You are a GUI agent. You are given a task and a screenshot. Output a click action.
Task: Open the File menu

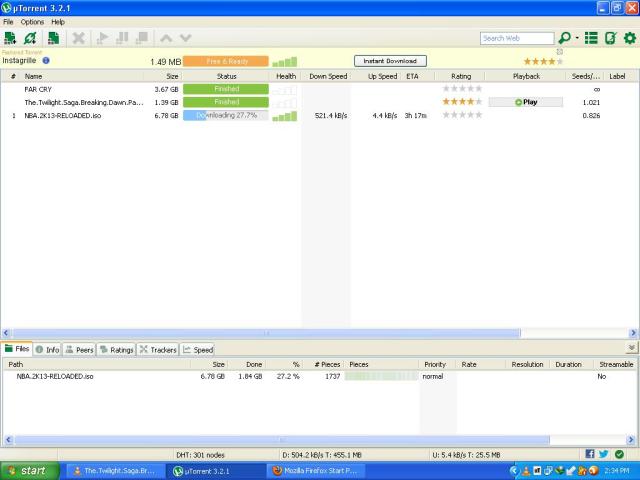[8, 22]
